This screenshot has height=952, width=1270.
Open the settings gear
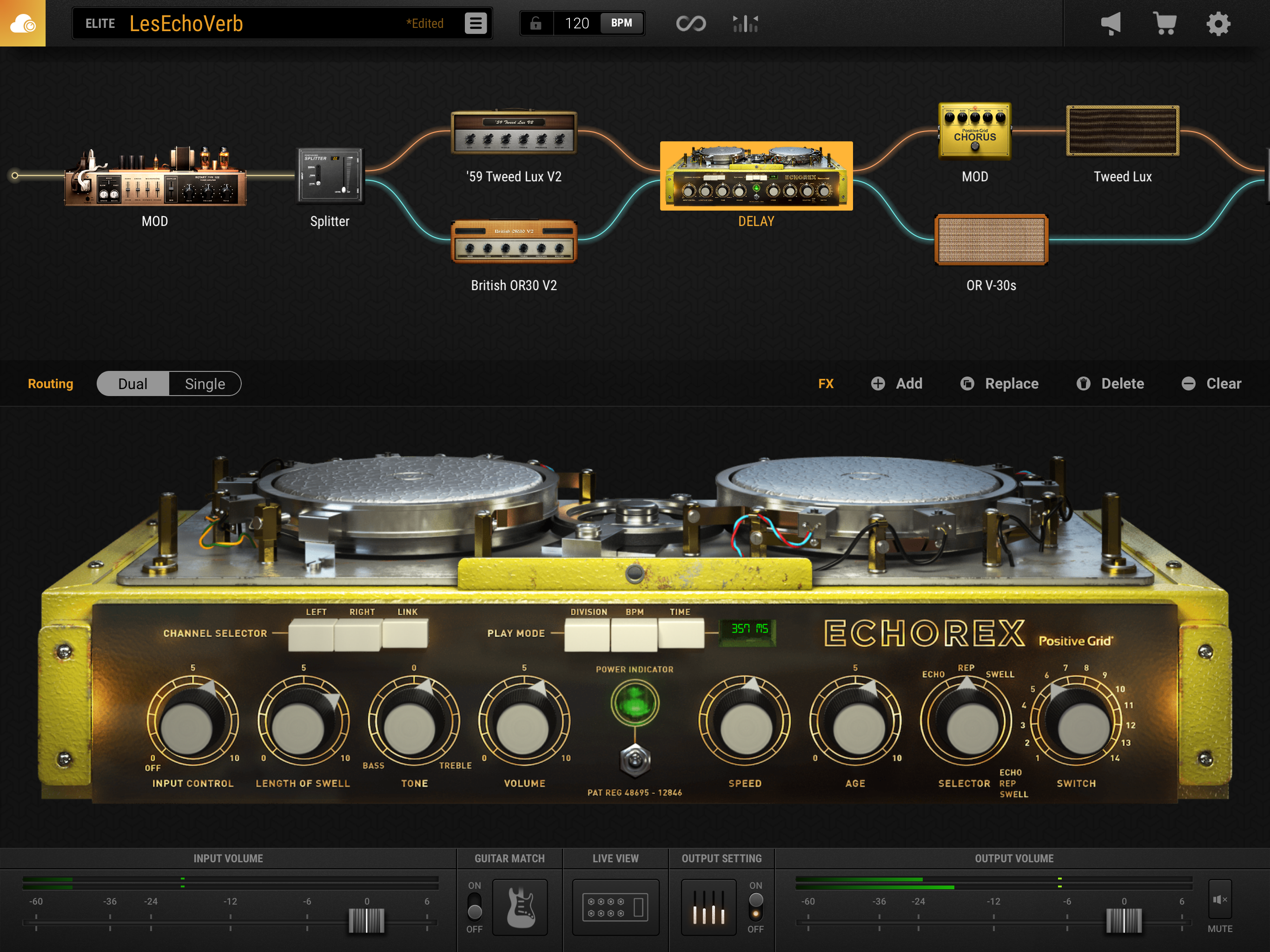click(x=1218, y=24)
